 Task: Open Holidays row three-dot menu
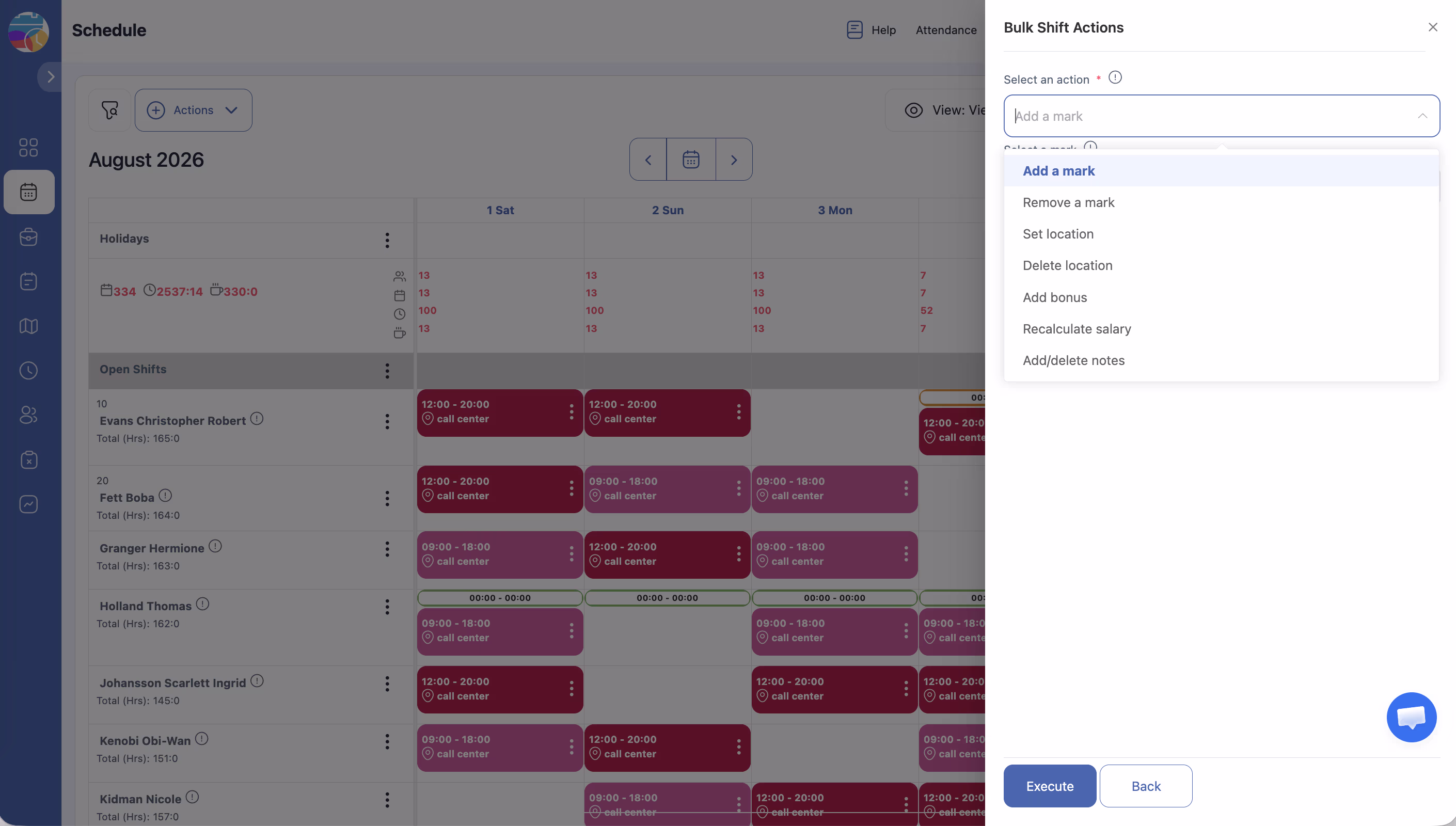click(387, 240)
